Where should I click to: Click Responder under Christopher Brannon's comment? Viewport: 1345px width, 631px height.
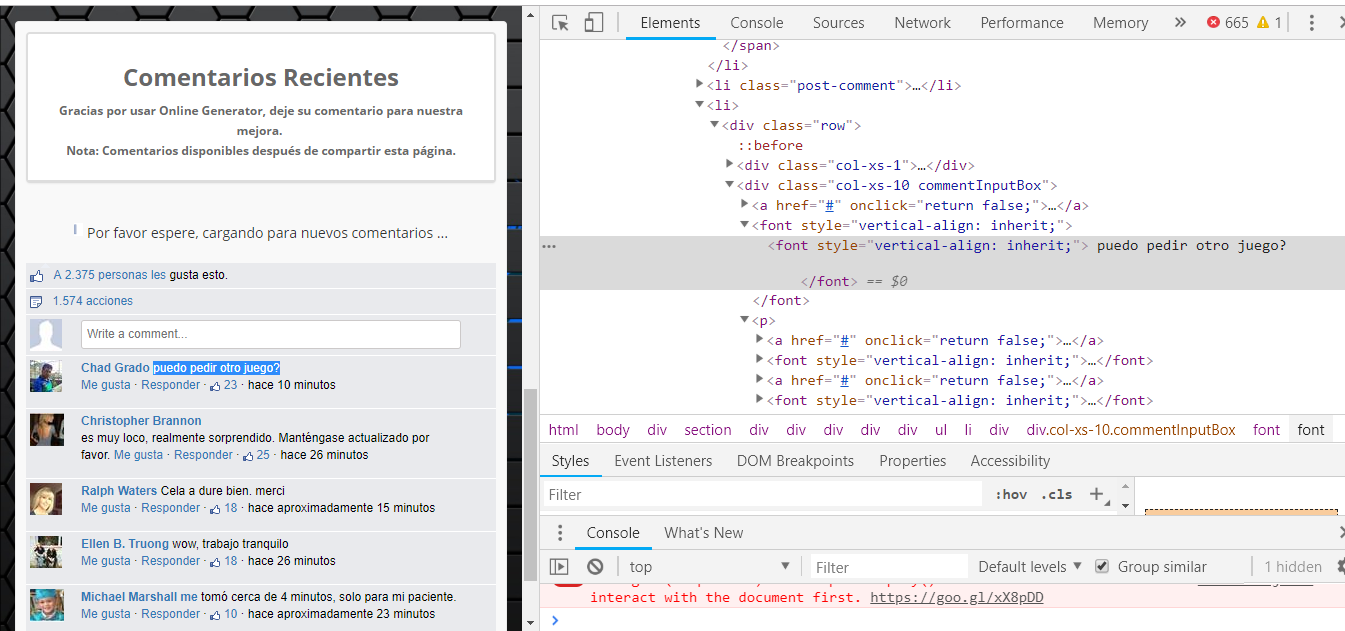[203, 455]
